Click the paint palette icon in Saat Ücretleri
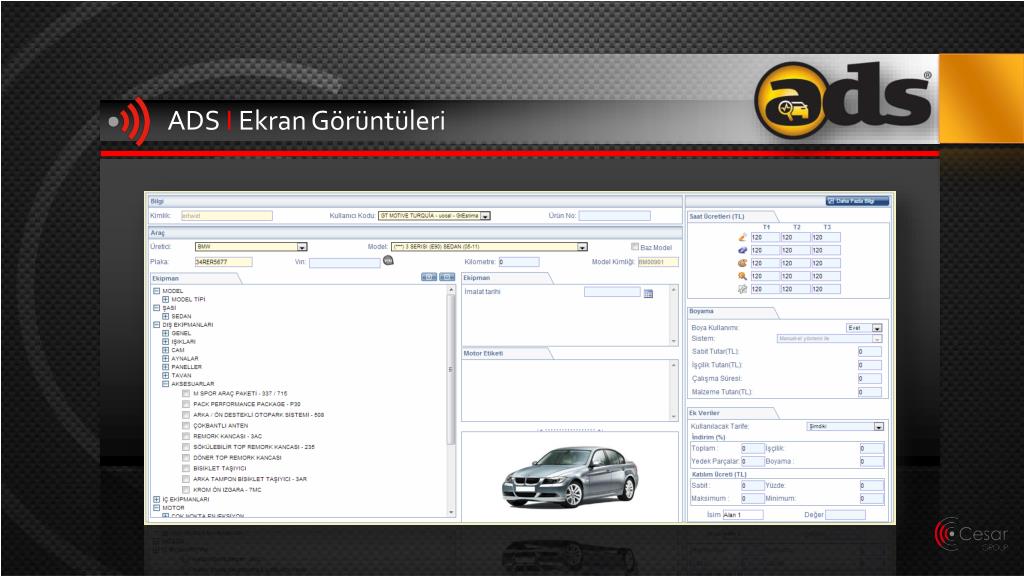This screenshot has width=1024, height=576. tap(742, 263)
